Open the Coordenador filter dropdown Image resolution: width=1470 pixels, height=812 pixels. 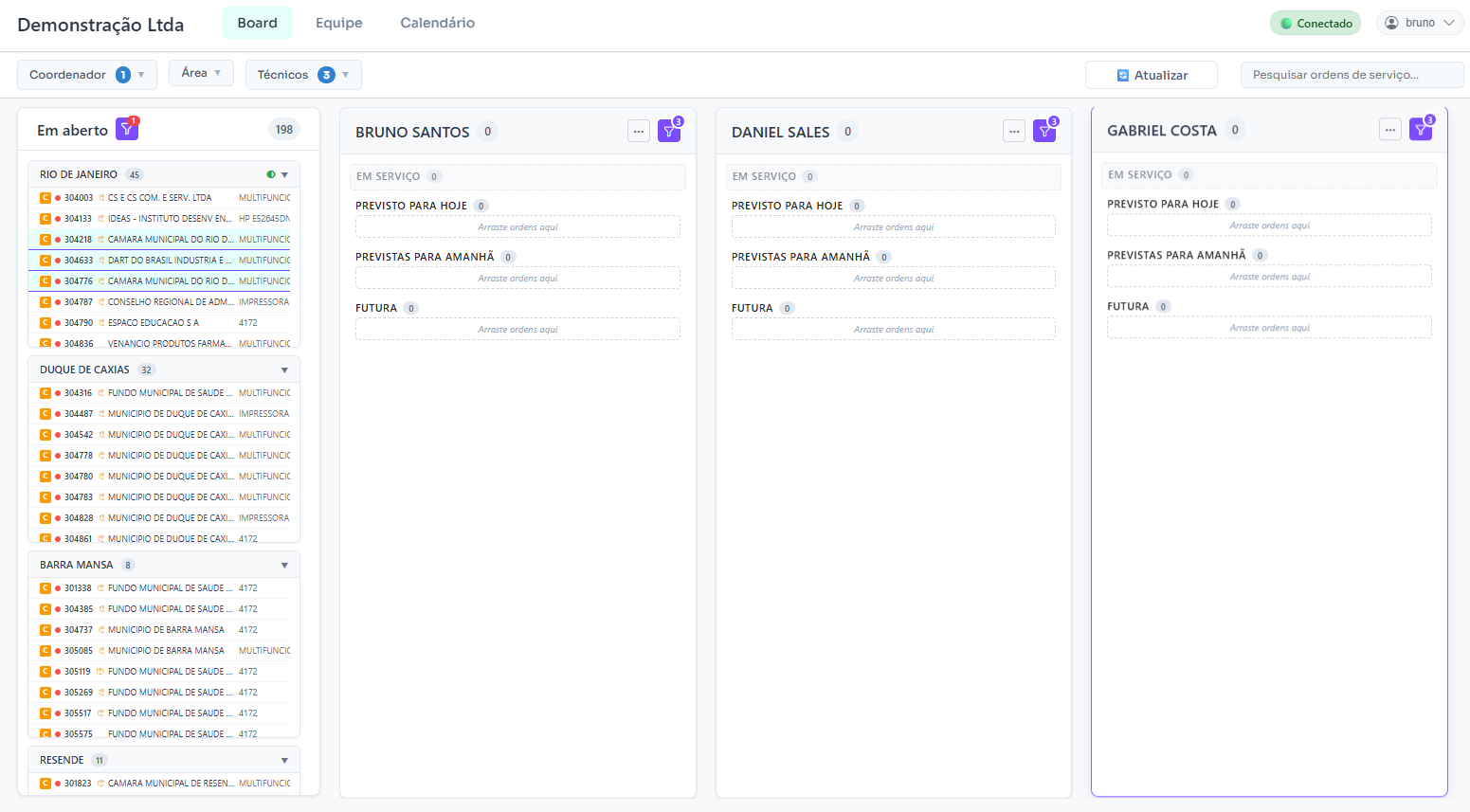pos(86,74)
